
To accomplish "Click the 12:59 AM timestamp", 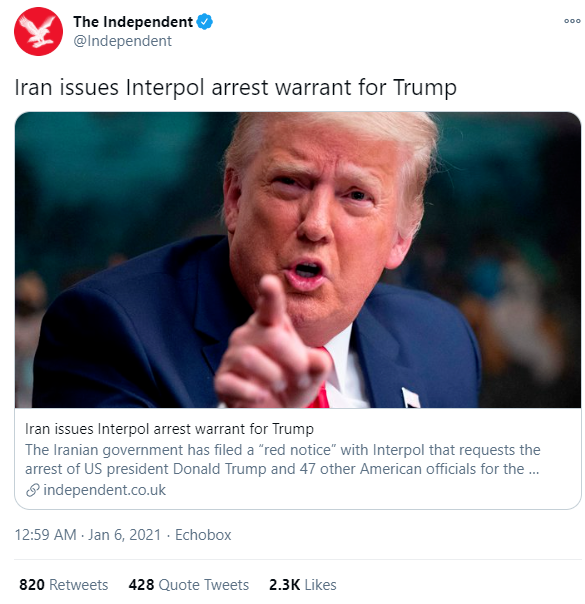I will tap(45, 535).
